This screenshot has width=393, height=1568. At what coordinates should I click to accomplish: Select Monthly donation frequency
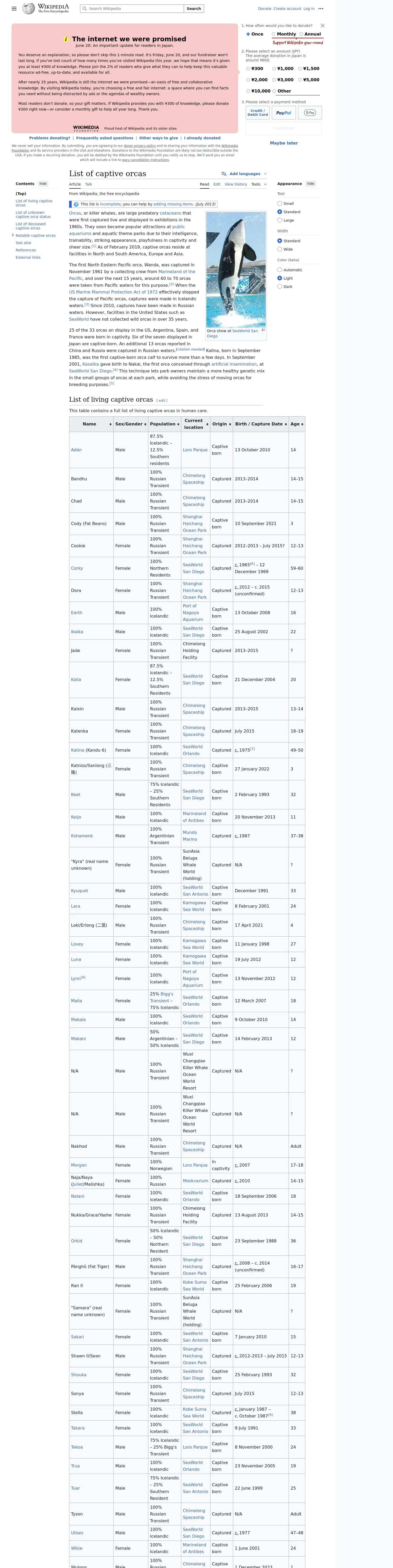tap(274, 34)
